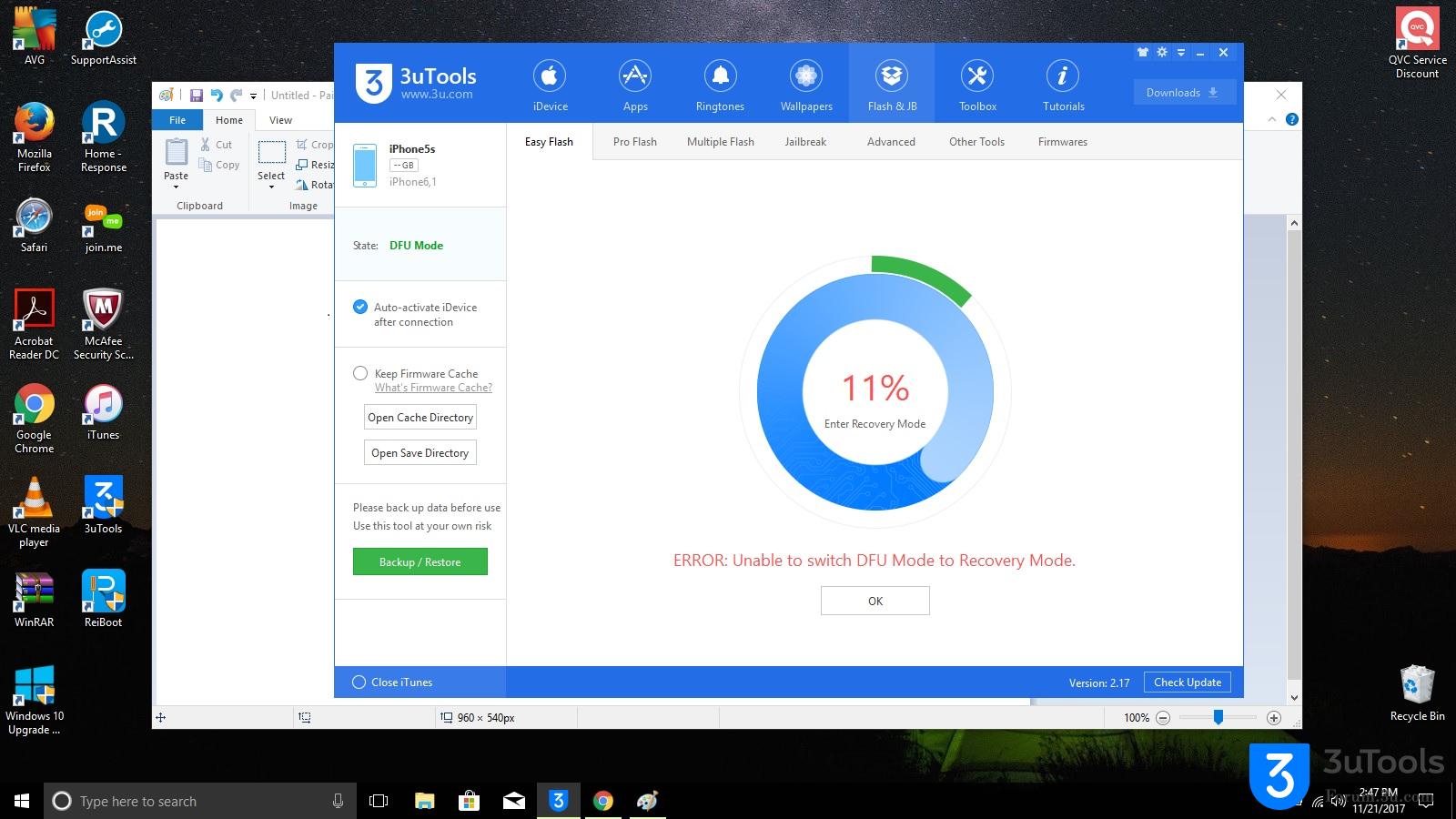Open the Tutorials section
The image size is (1456, 819).
[x=1063, y=86]
